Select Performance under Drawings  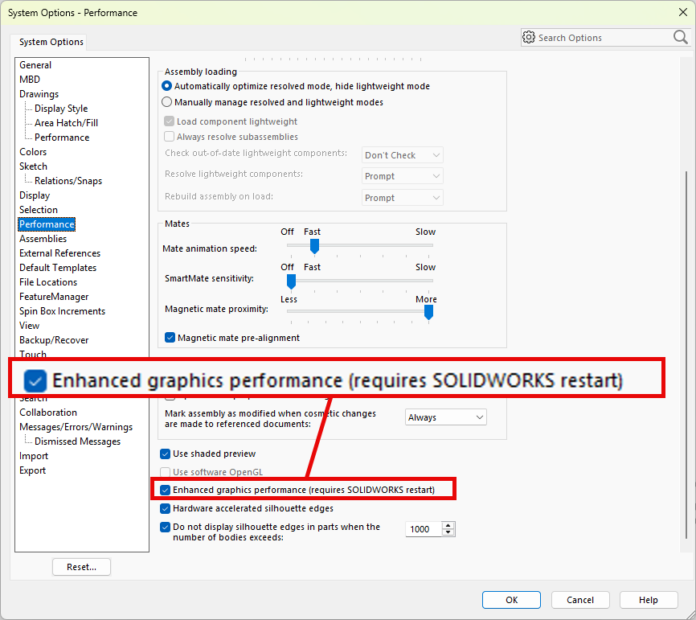(62, 138)
